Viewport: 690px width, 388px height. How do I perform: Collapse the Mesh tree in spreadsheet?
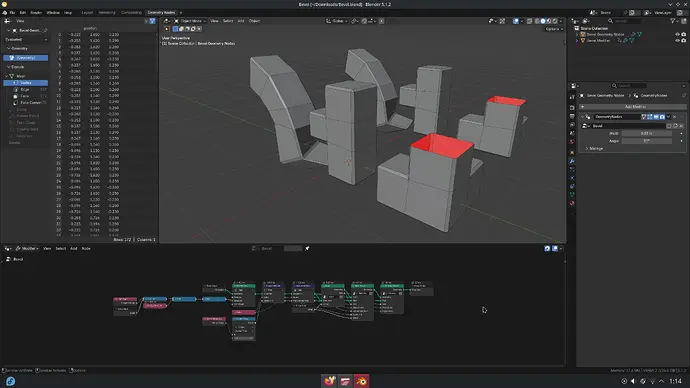(6, 76)
